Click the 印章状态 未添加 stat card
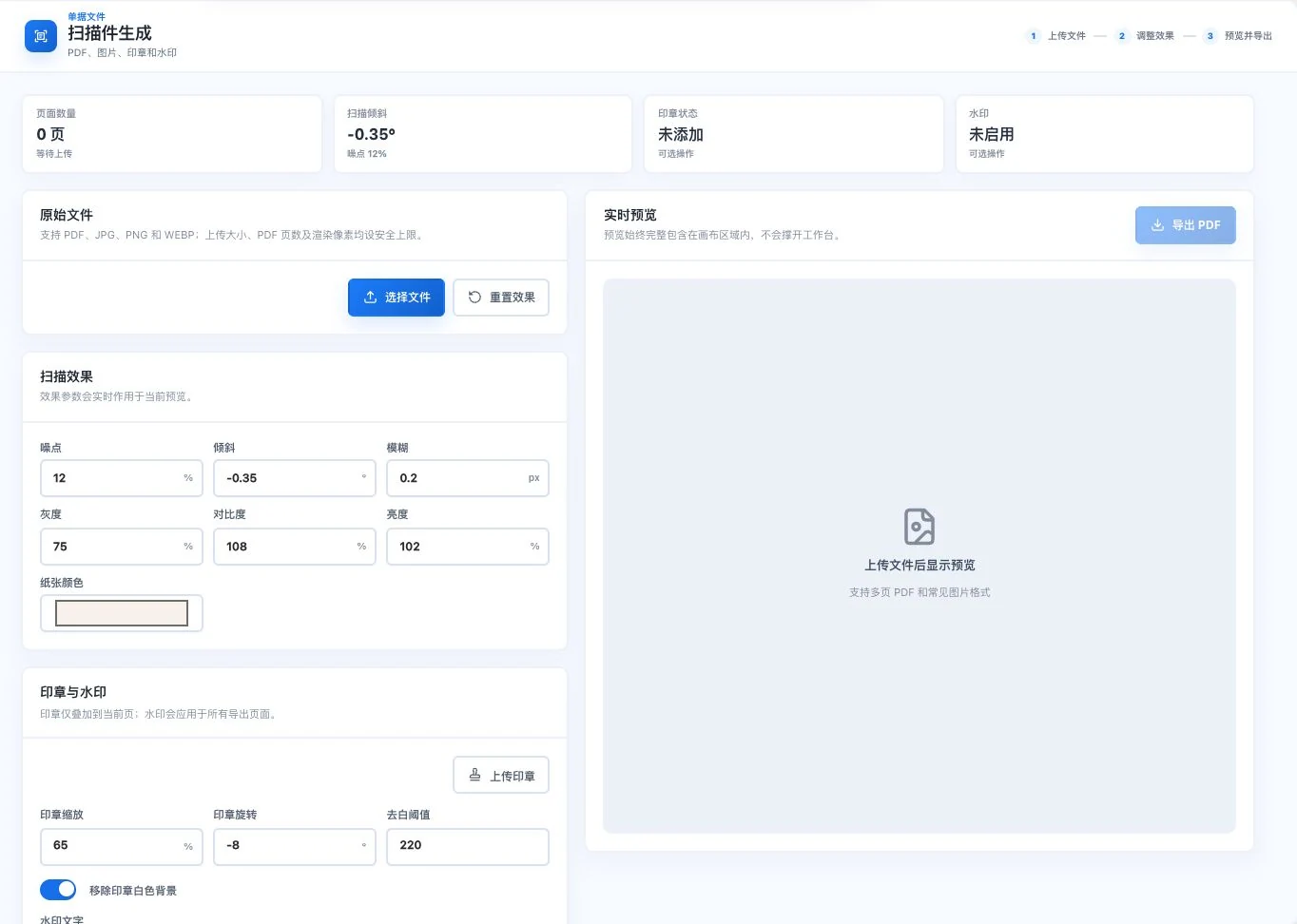This screenshot has height=924, width=1297. (x=794, y=134)
